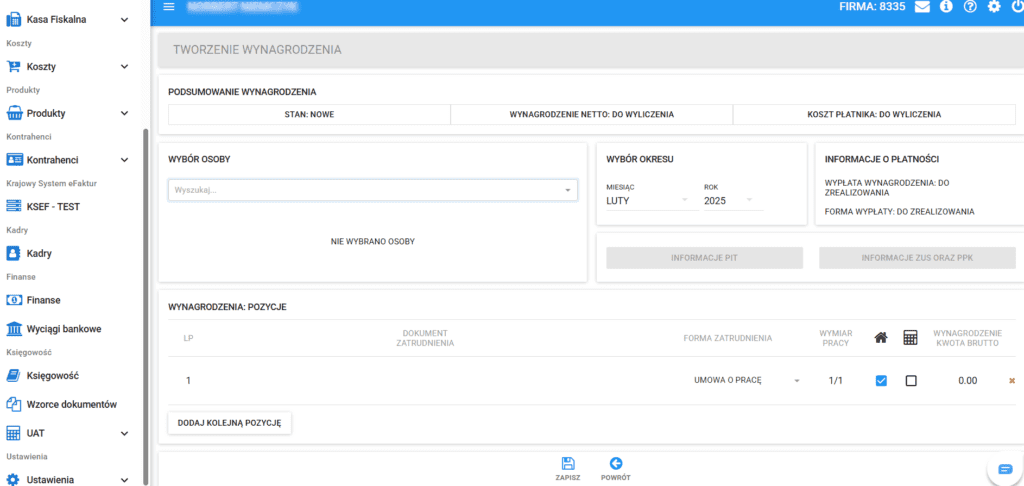This screenshot has width=1024, height=486.
Task: Check the calculator column checkbox in row 1
Action: [910, 381]
